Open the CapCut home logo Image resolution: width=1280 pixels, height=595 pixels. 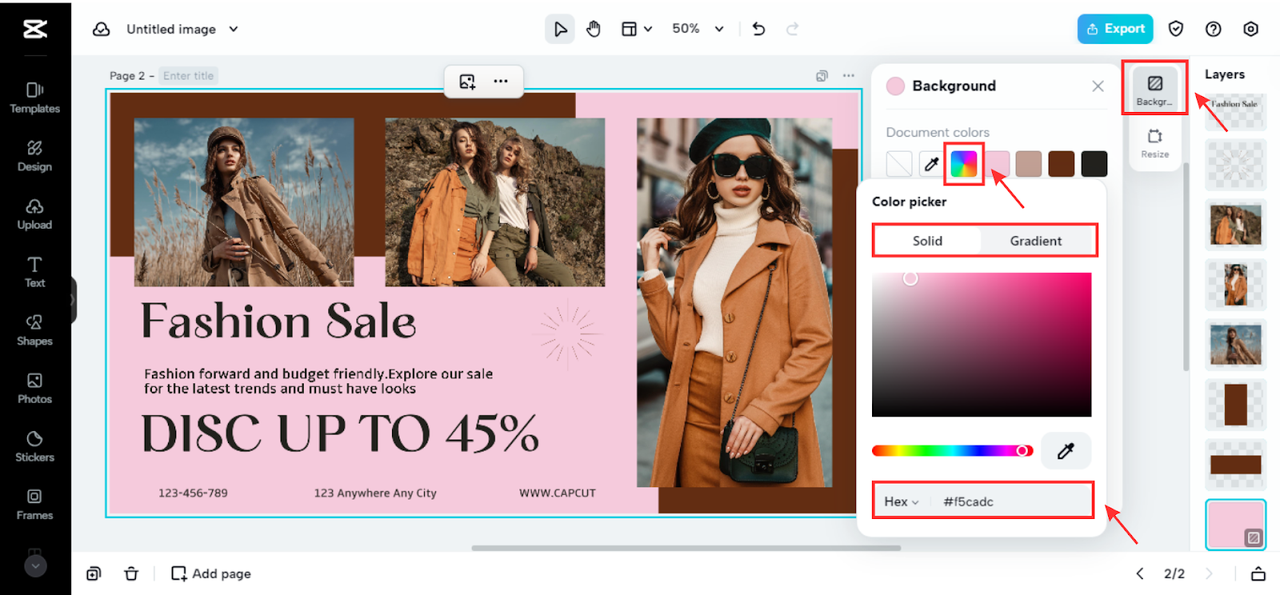(35, 29)
